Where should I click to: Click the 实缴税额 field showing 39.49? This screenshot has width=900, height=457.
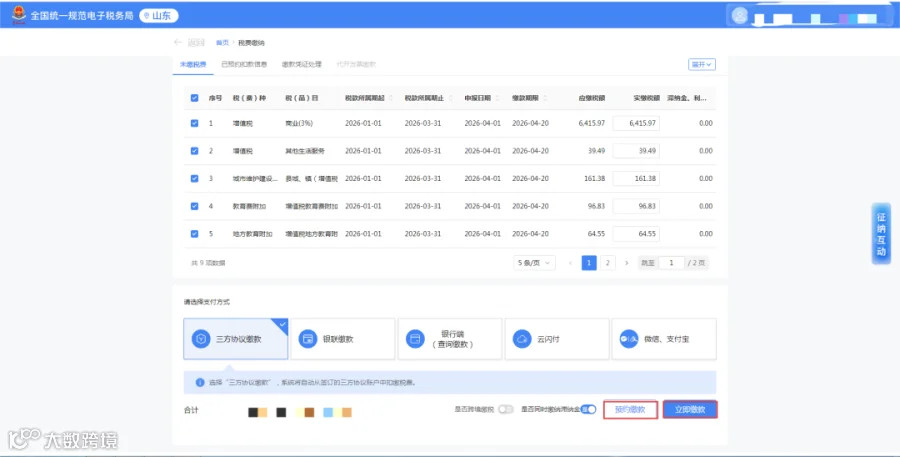[636, 151]
